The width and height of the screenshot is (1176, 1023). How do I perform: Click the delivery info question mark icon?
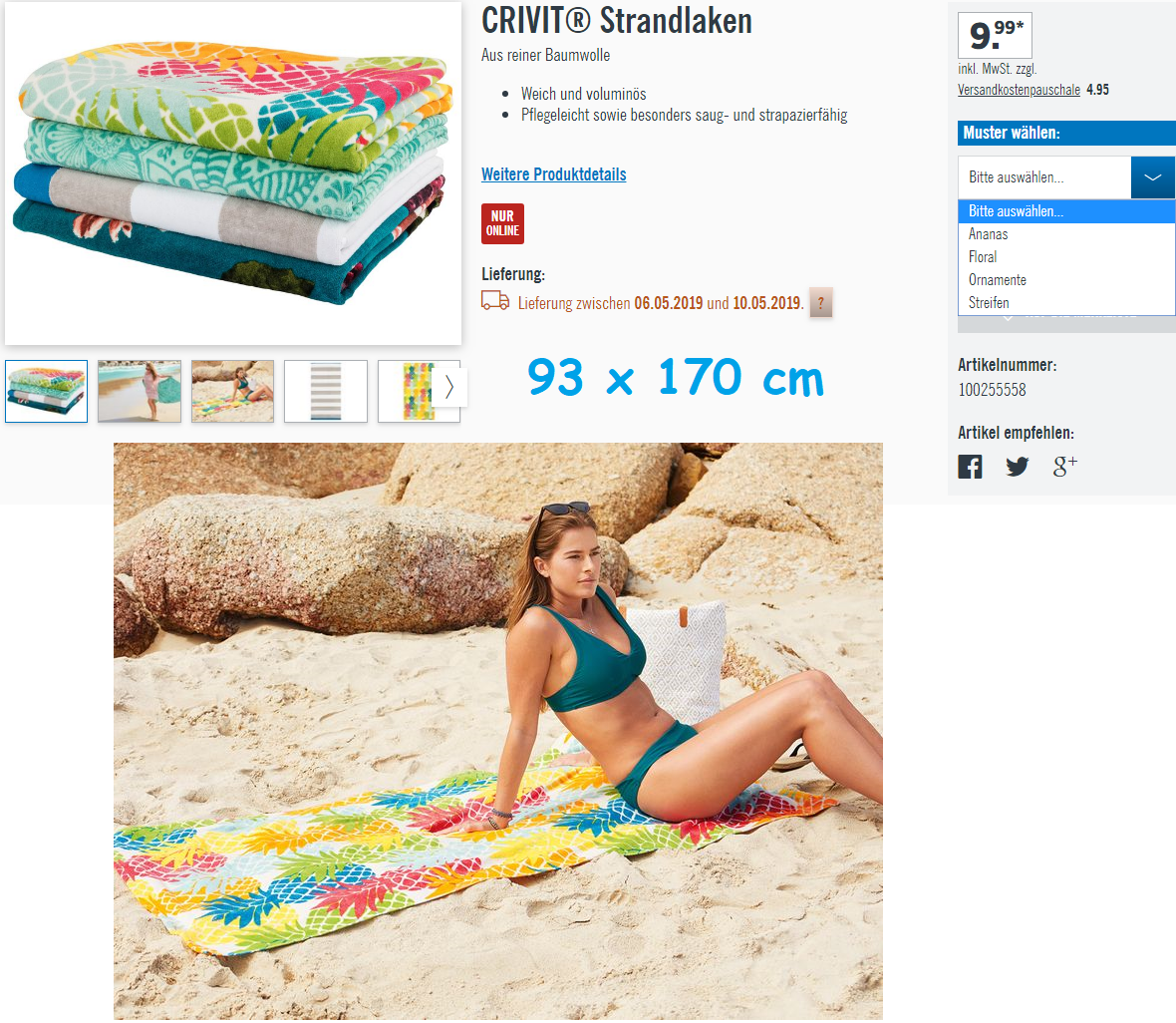pos(820,302)
